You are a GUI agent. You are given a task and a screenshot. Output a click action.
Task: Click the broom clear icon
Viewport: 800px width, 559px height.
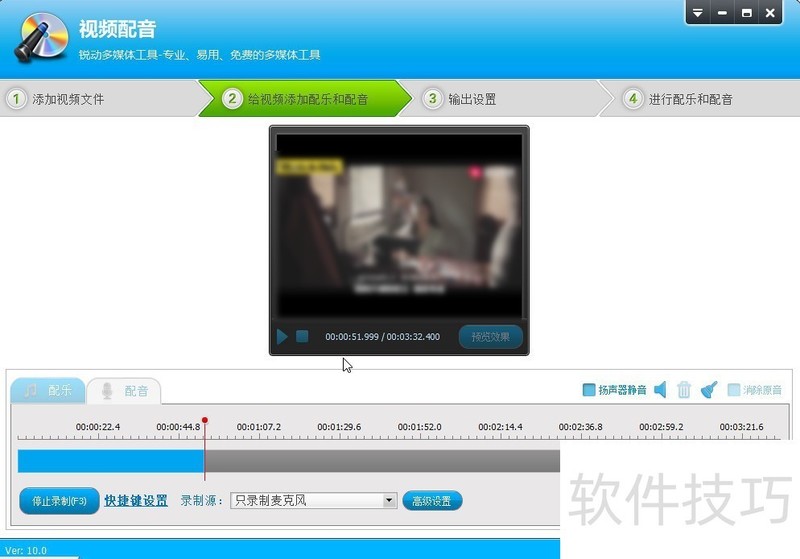(709, 390)
